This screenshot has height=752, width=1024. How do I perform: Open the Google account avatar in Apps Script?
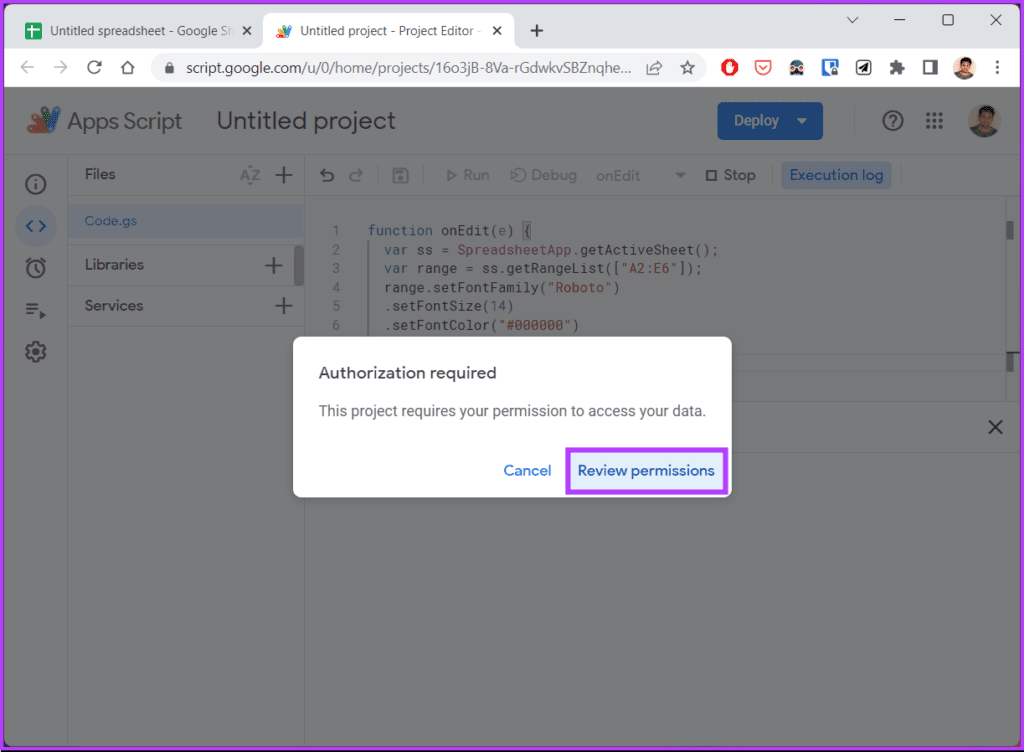tap(984, 121)
